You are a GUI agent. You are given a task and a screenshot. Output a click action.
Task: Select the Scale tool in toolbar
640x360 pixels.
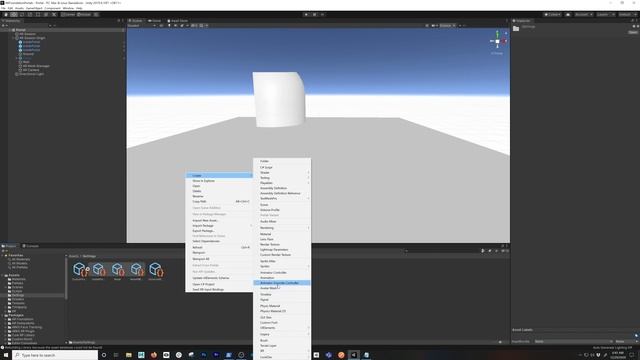coord(30,14)
